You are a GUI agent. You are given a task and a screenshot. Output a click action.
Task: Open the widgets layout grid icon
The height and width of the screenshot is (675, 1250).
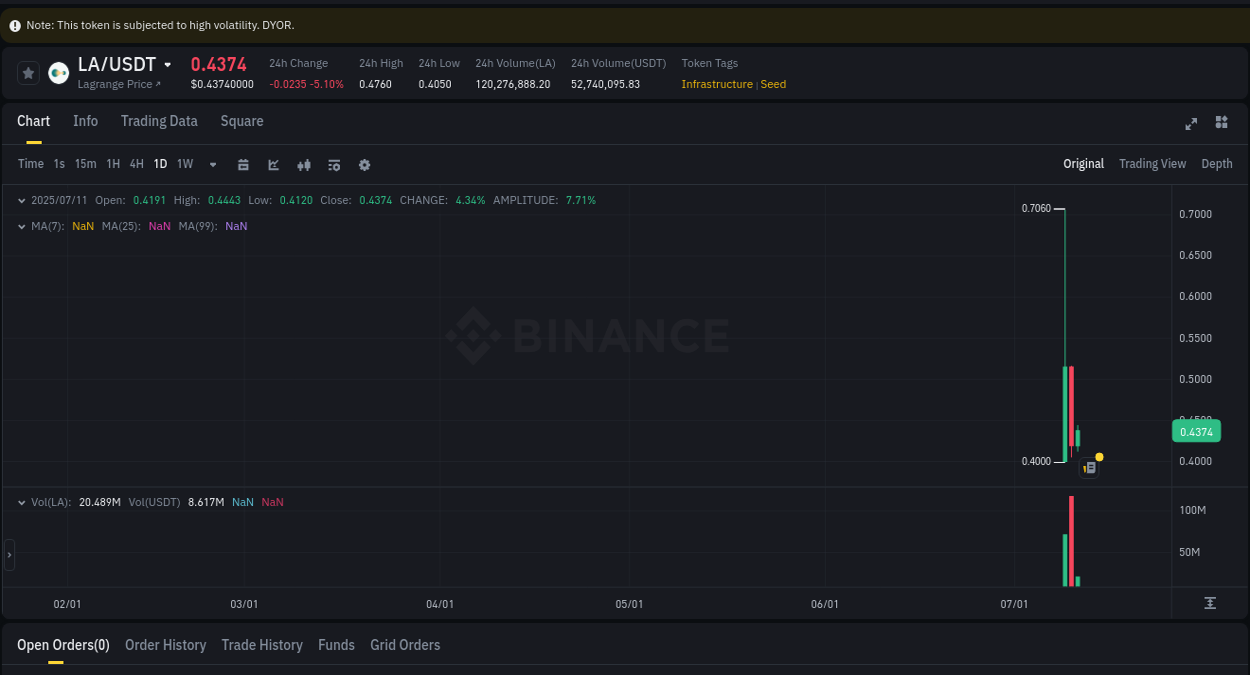(1221, 124)
